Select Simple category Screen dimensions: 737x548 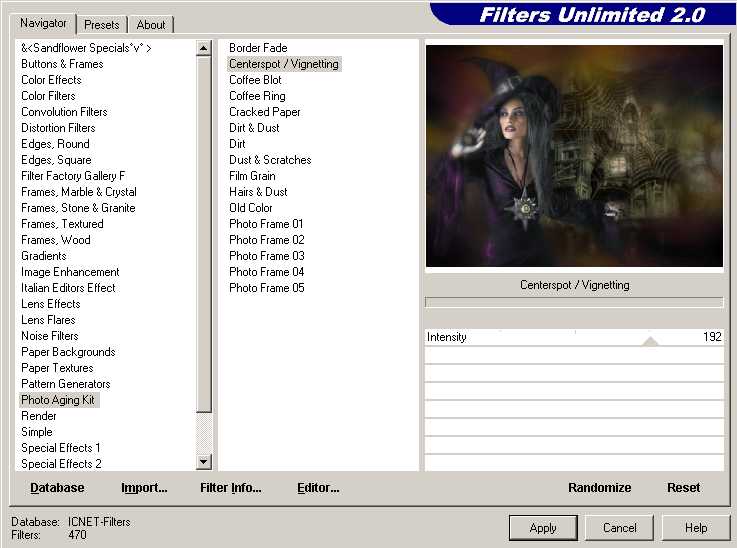point(37,431)
